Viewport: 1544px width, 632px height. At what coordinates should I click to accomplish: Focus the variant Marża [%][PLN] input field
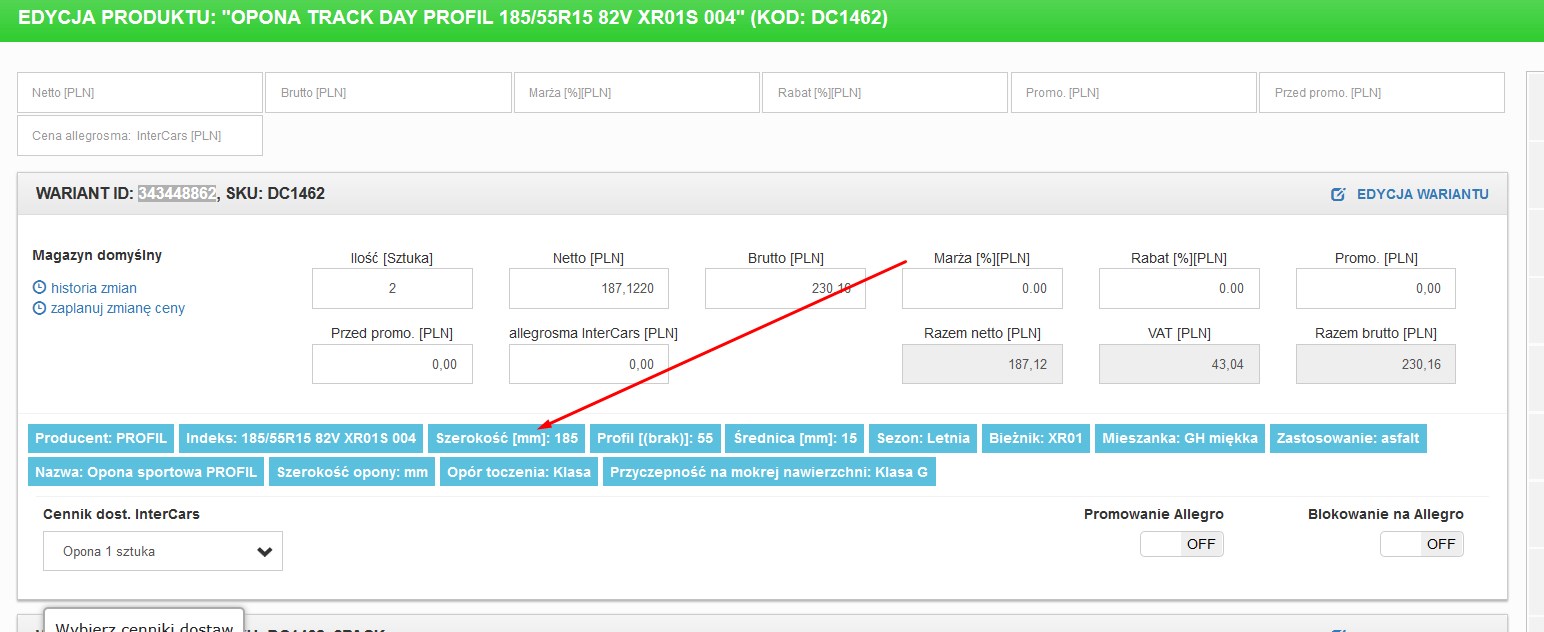[x=981, y=289]
